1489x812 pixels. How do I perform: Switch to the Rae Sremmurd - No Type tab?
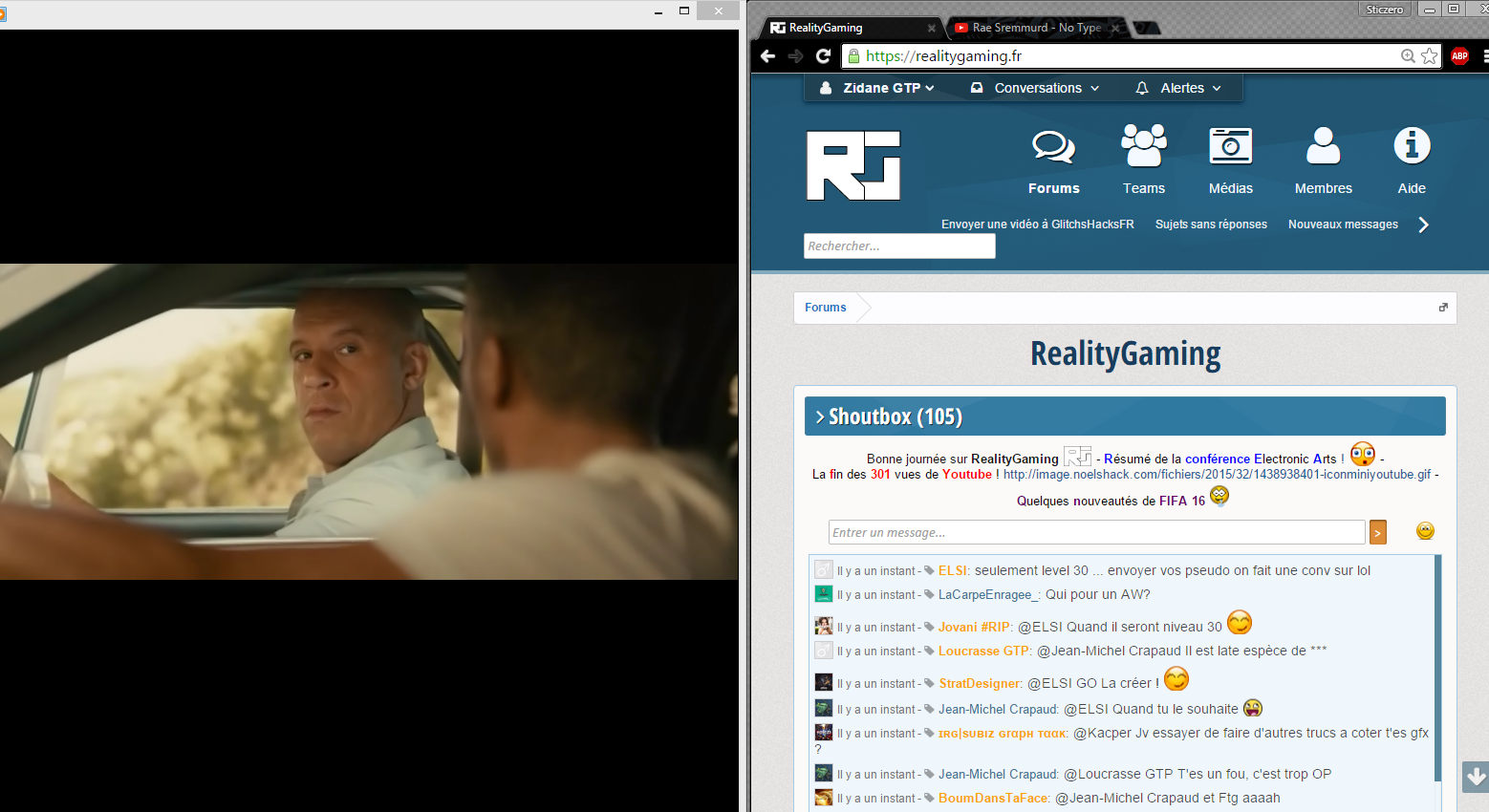click(x=1037, y=28)
